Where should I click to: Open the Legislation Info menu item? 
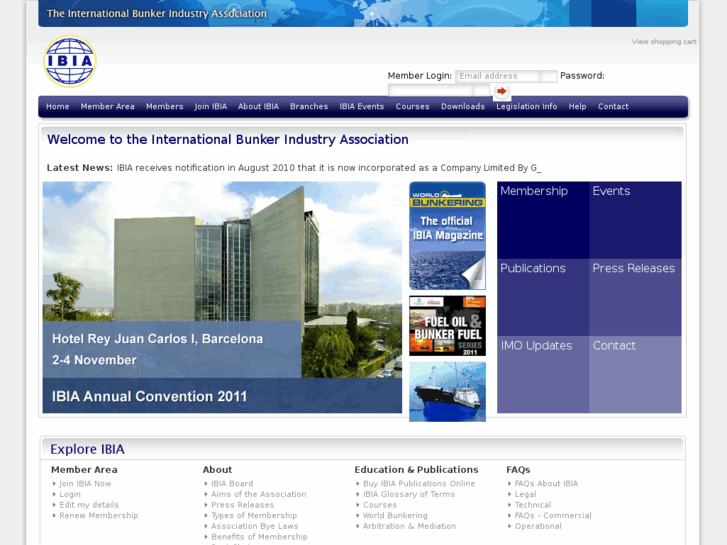click(x=527, y=107)
